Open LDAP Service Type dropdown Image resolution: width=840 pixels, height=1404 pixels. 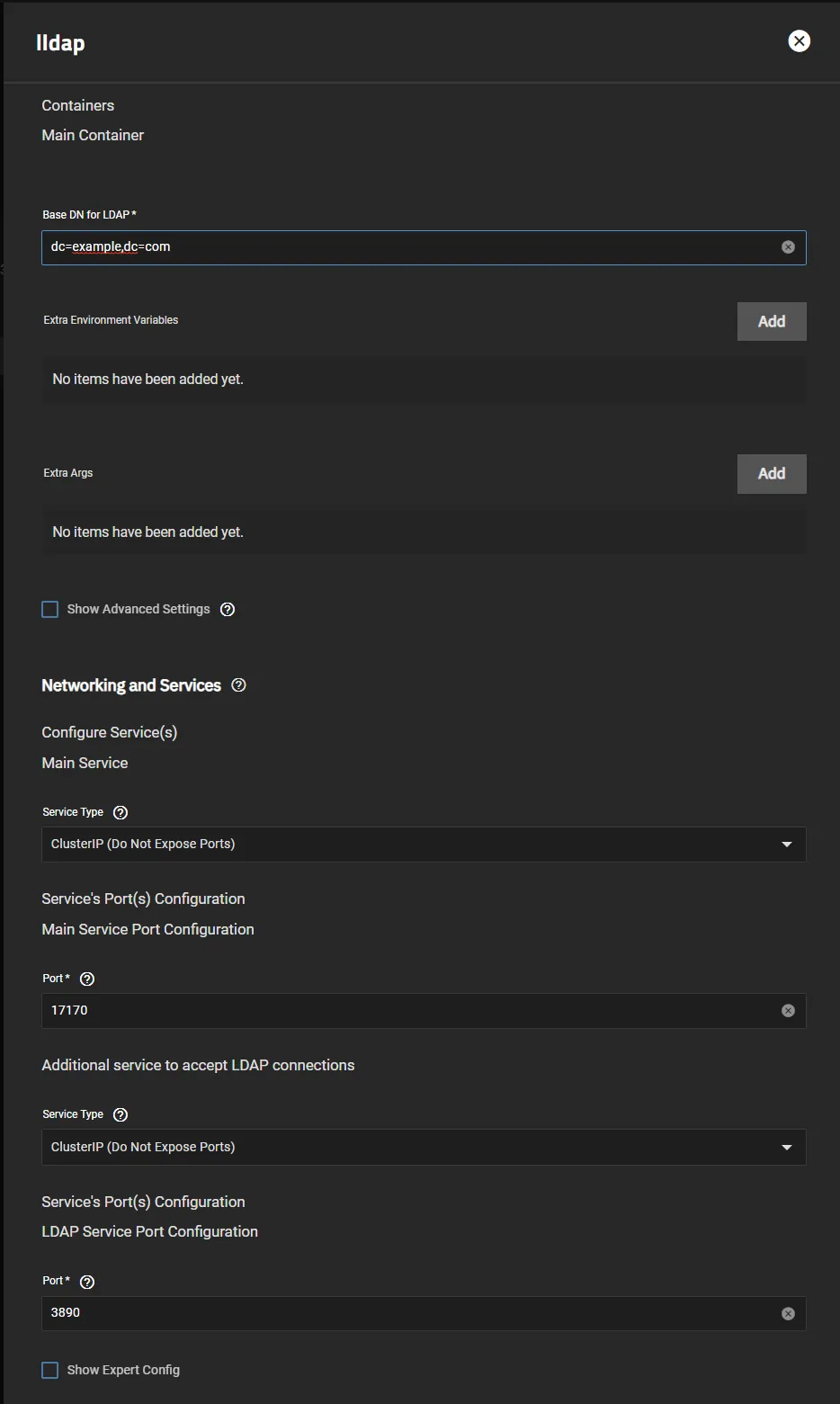point(423,1148)
